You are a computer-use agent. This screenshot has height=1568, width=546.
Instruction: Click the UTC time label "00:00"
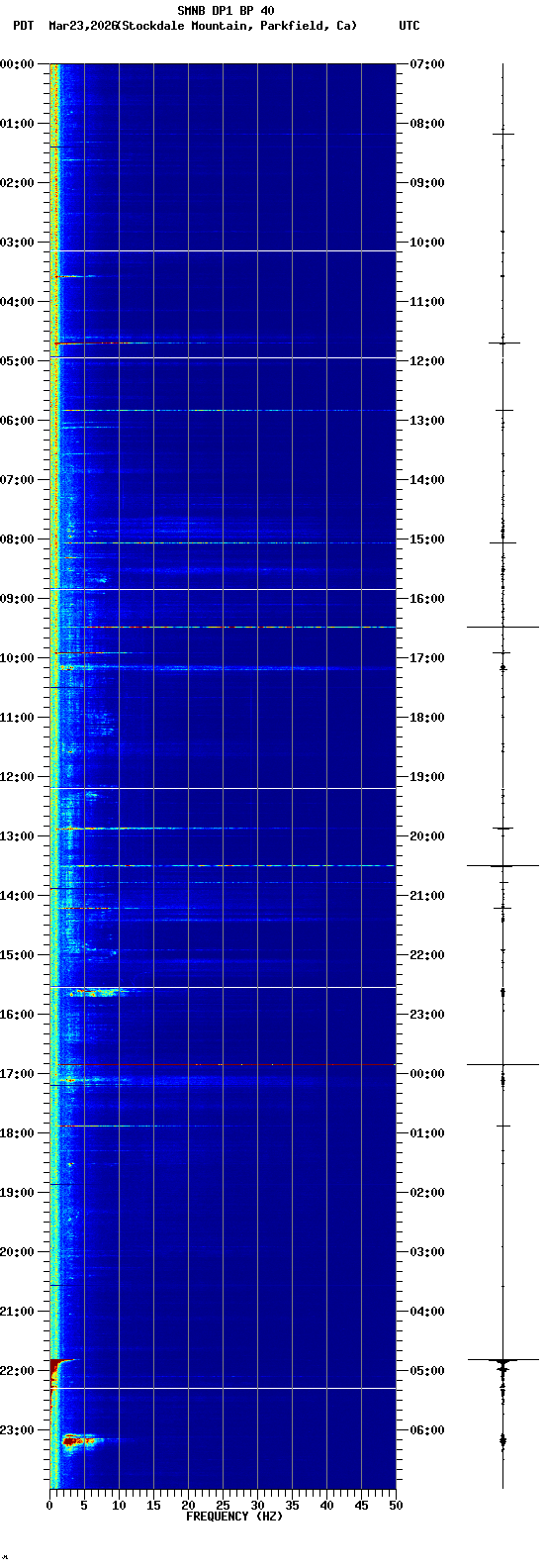pyautogui.click(x=427, y=1074)
